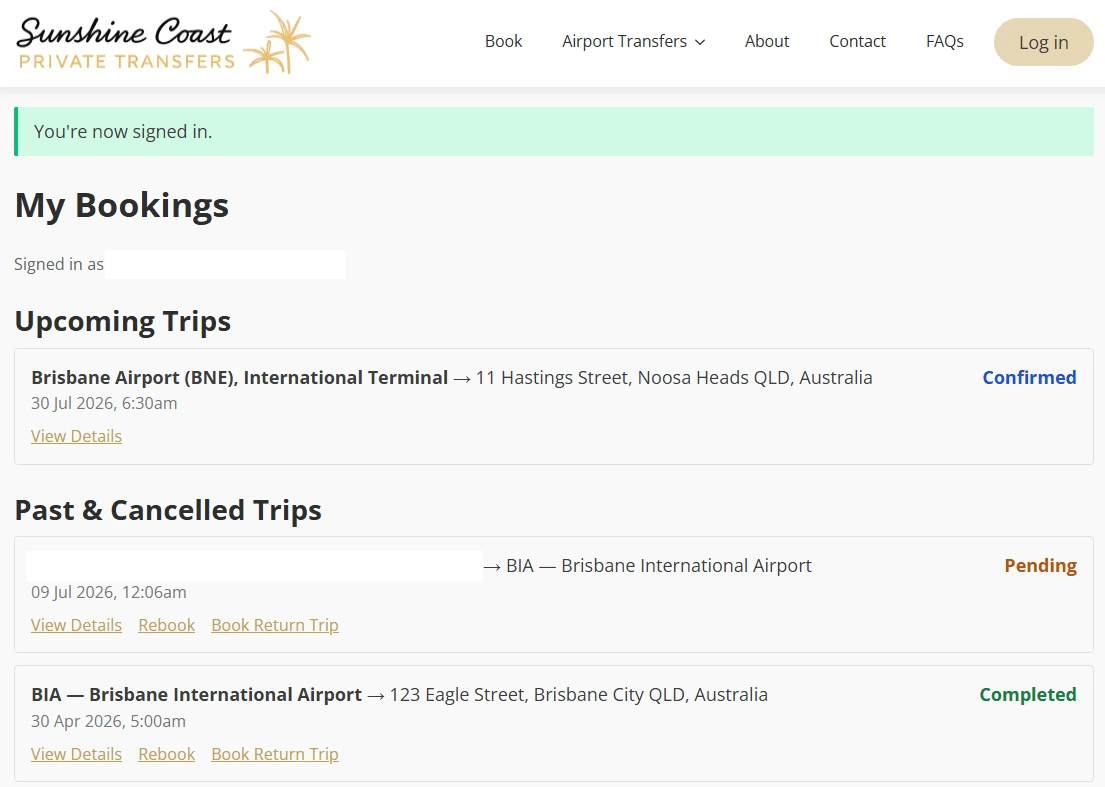Open the FAQs page
Viewport: 1105px width, 787px height.
point(944,42)
